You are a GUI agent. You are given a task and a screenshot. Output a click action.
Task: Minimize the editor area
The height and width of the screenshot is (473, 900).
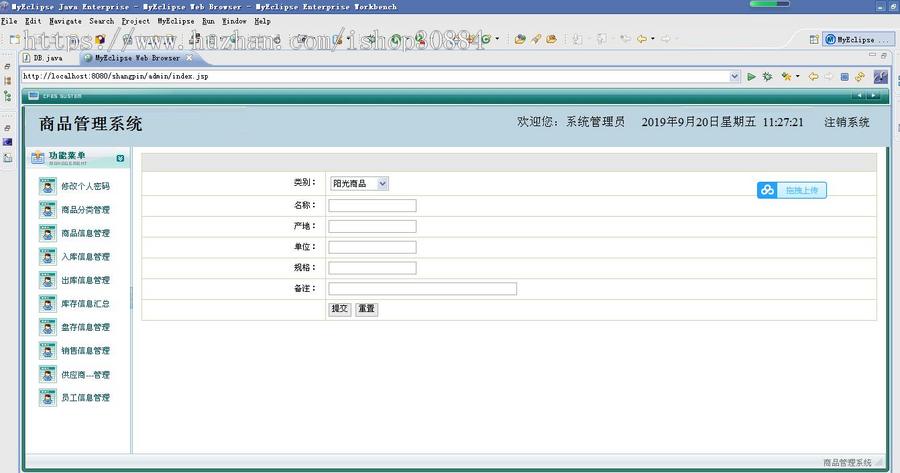tap(872, 55)
